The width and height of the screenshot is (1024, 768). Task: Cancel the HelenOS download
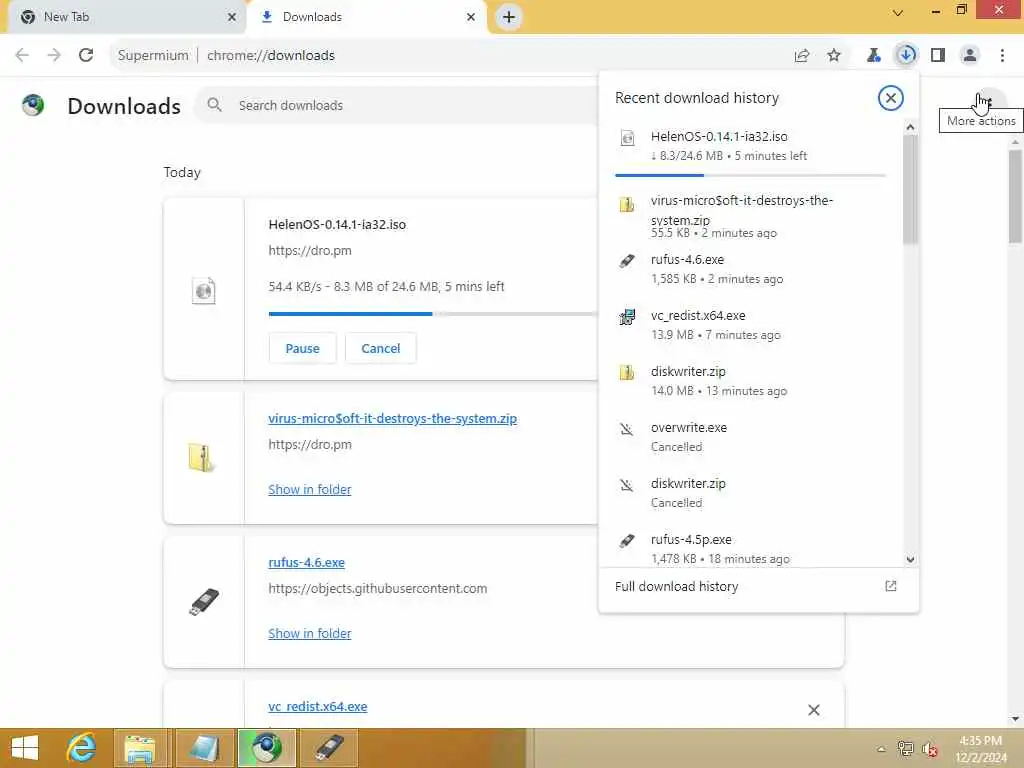click(381, 348)
